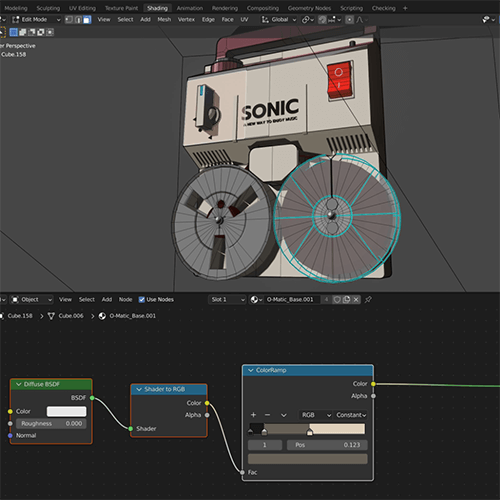Open Diffuse BSDF white color swatch

[x=66, y=411]
